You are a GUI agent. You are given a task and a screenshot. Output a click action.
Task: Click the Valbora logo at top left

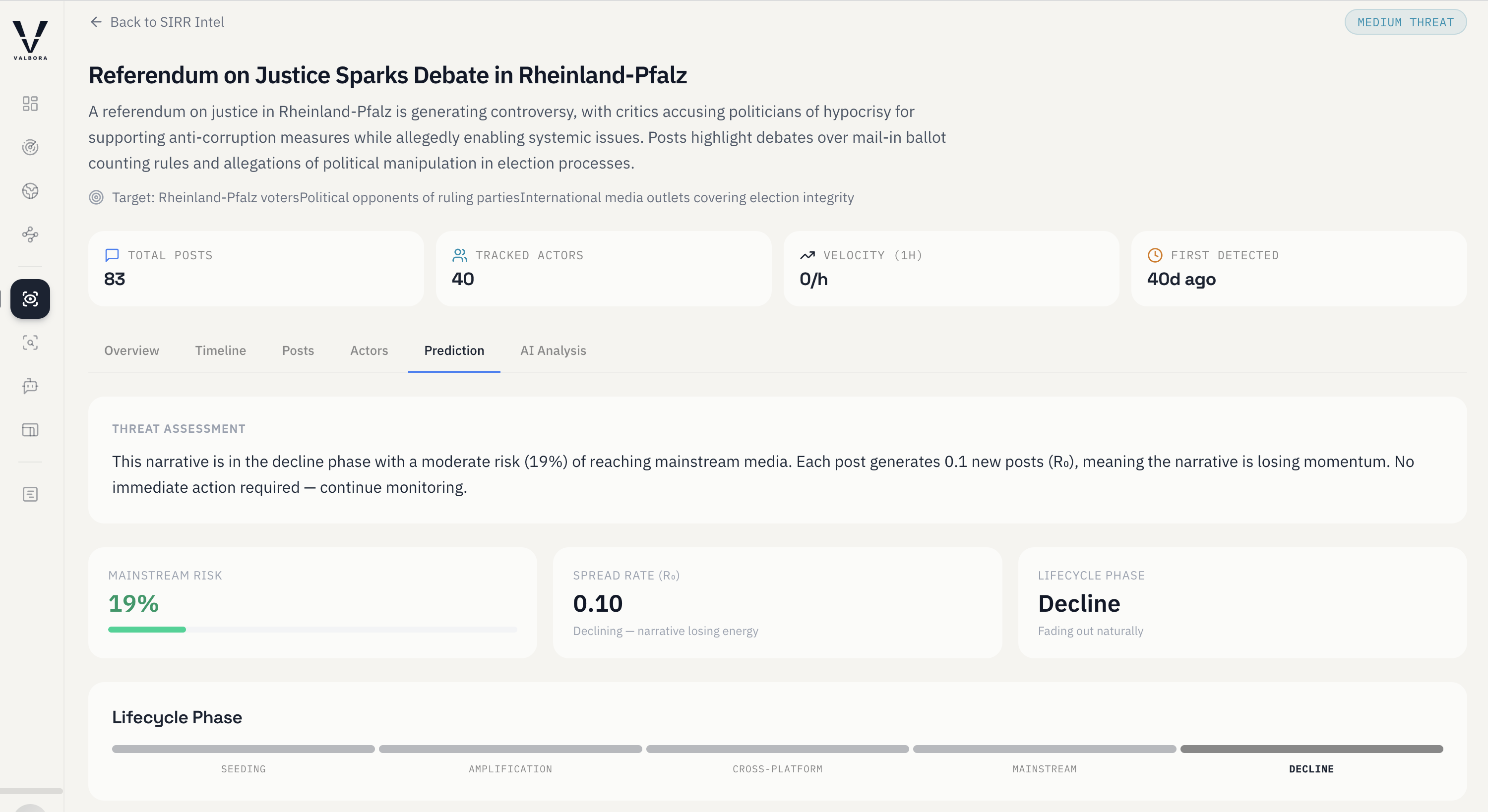point(30,39)
